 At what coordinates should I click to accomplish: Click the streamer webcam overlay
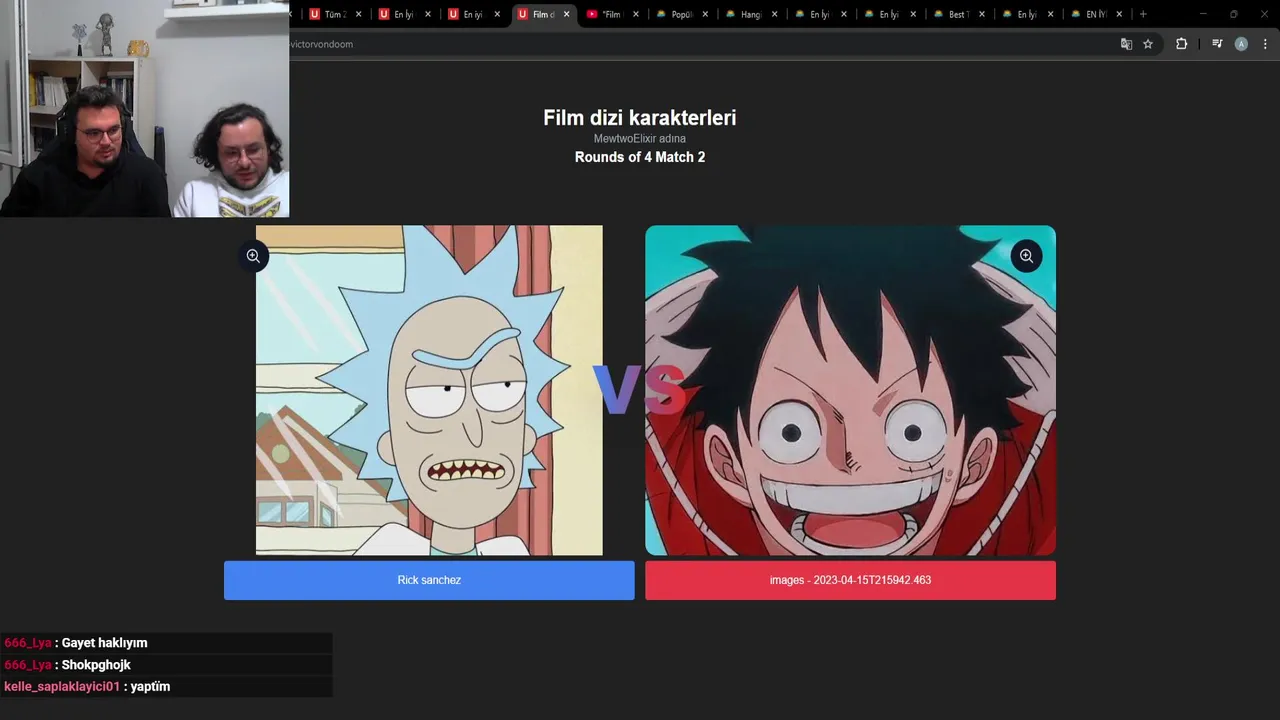145,109
